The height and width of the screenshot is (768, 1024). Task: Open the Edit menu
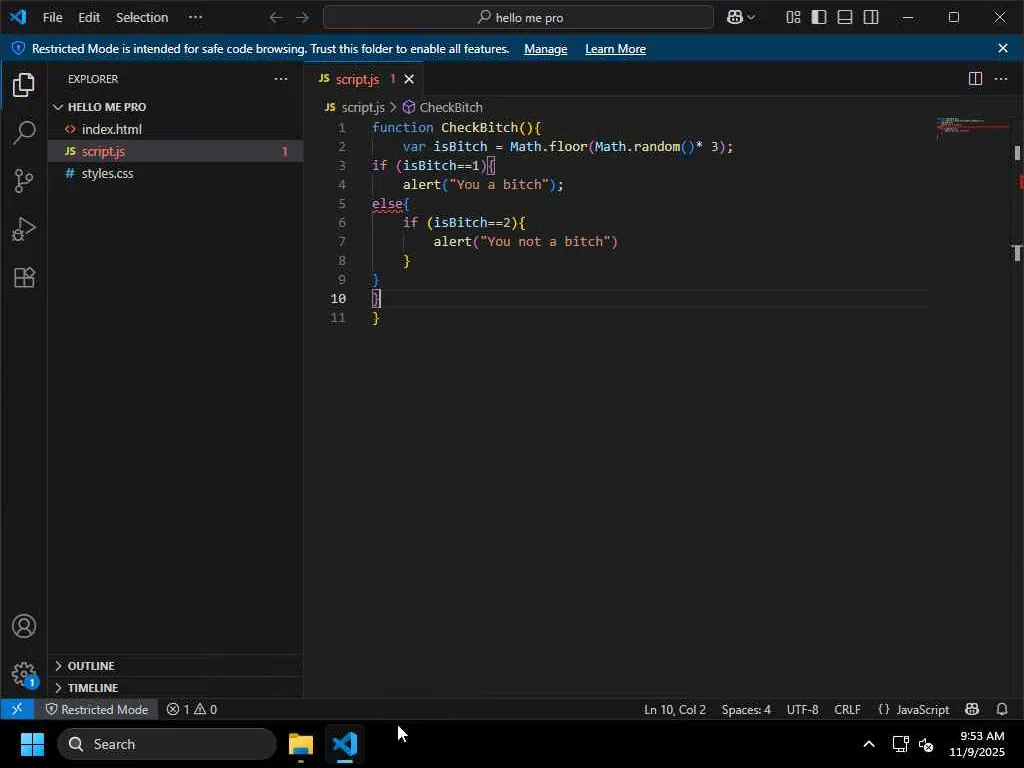click(89, 17)
